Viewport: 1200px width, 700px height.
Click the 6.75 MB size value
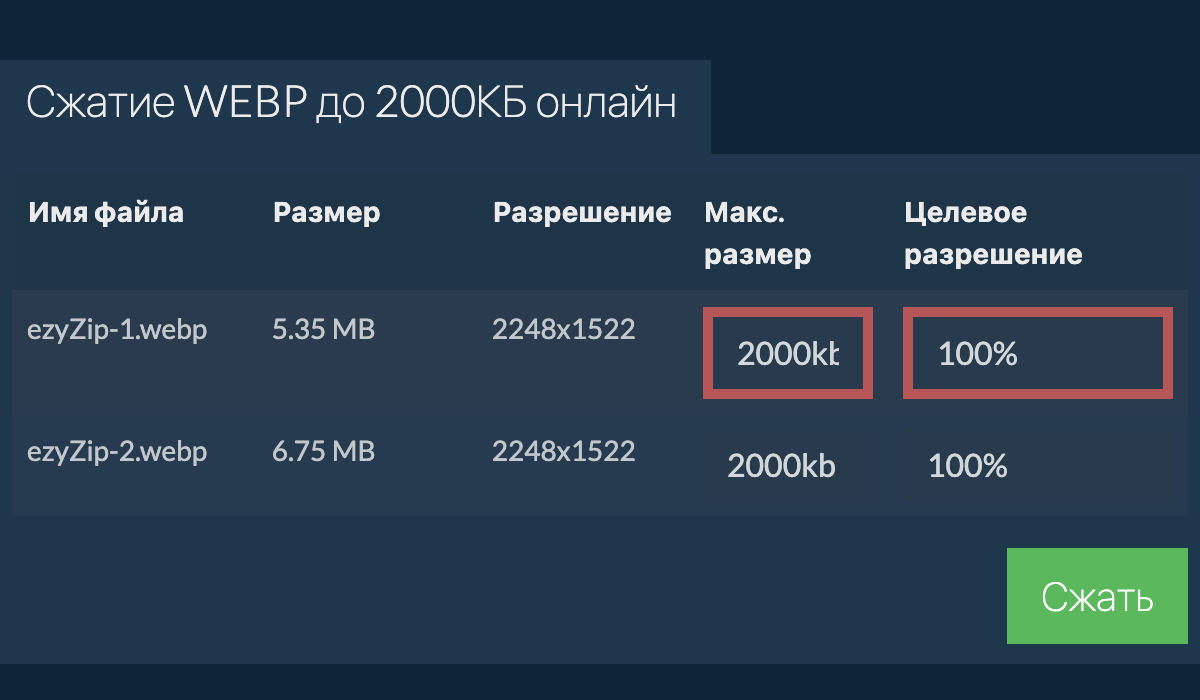(323, 452)
